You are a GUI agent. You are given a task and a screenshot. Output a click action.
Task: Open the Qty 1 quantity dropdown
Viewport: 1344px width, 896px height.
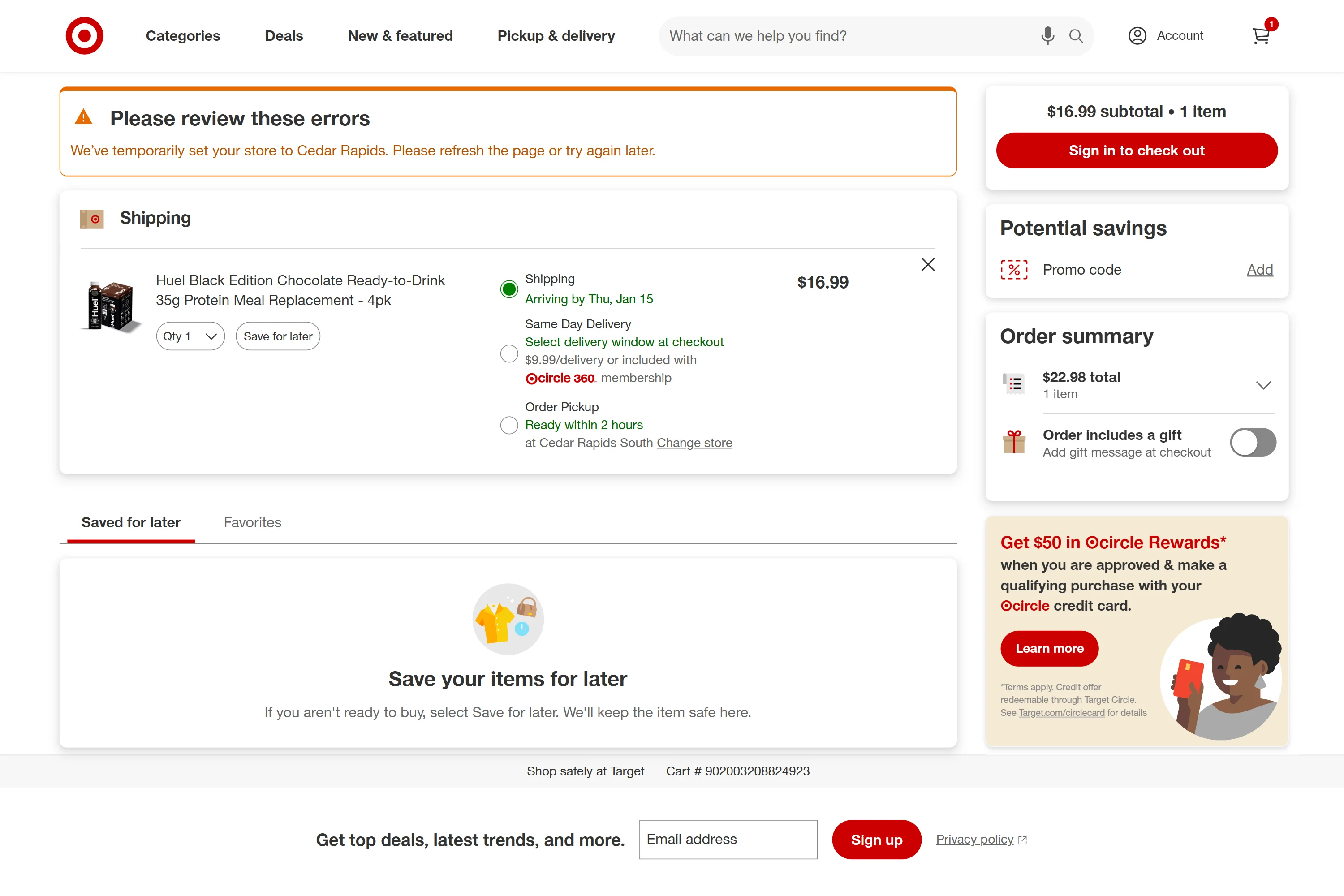click(190, 336)
